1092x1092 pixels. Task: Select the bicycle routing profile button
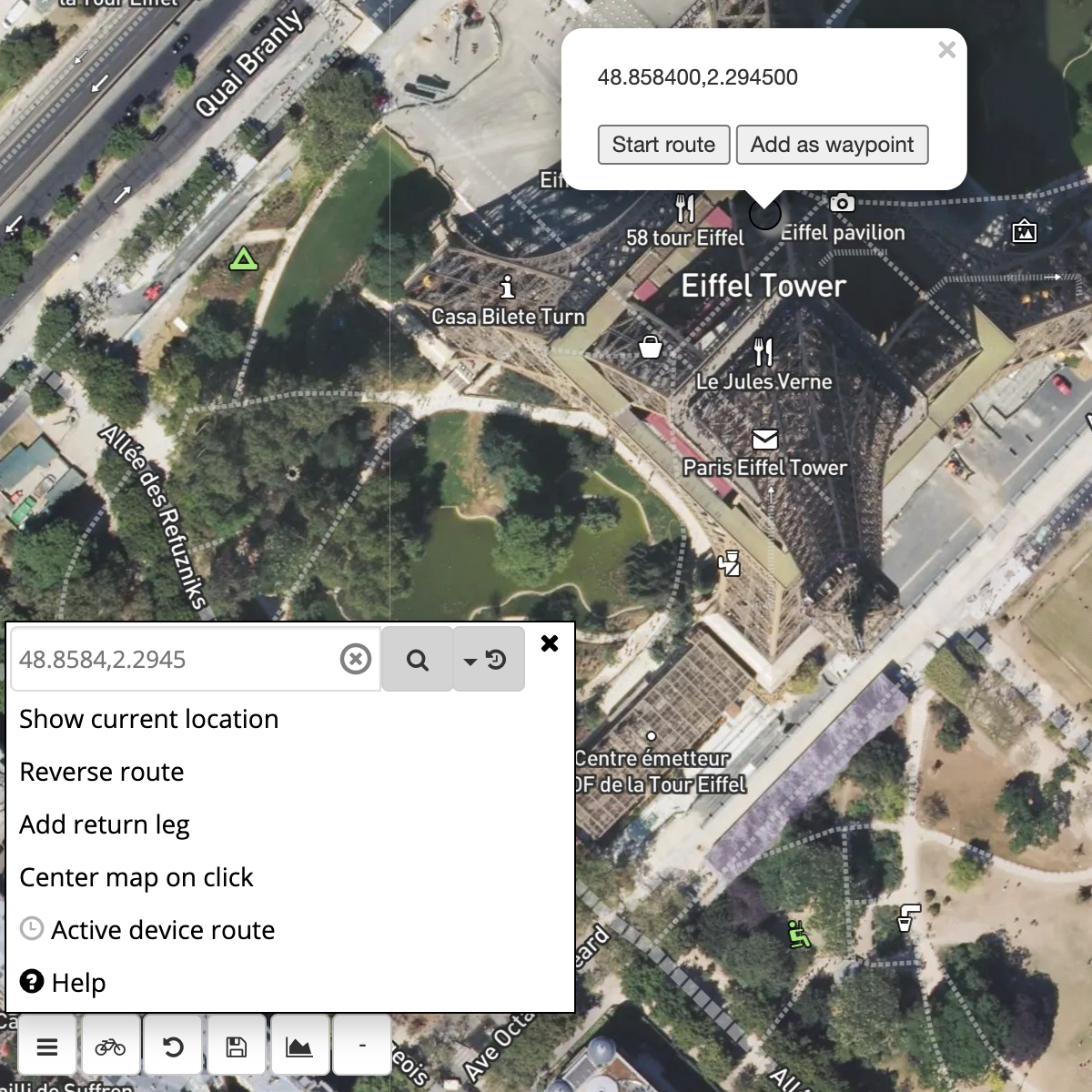[110, 1046]
